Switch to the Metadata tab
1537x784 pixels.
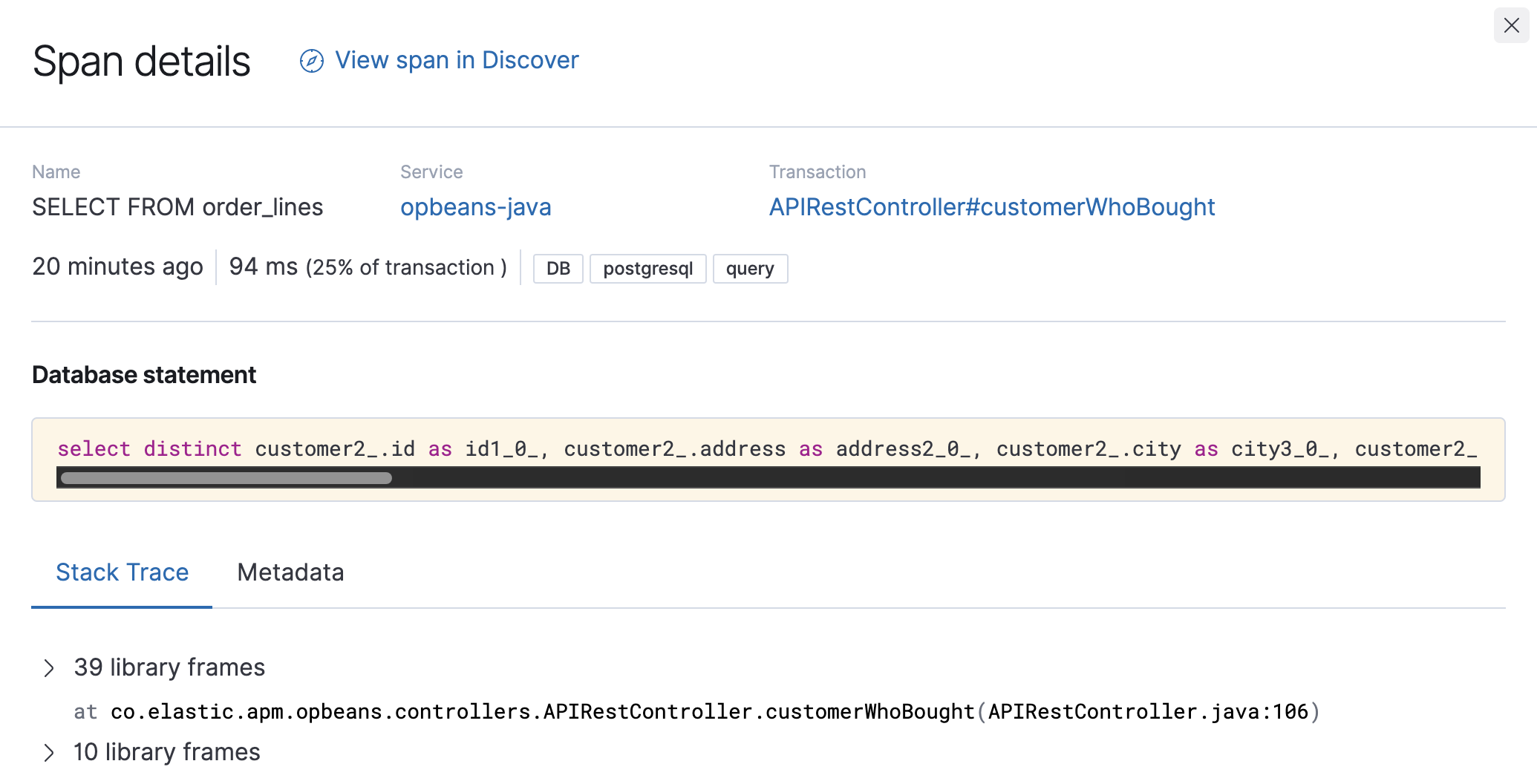coord(290,572)
